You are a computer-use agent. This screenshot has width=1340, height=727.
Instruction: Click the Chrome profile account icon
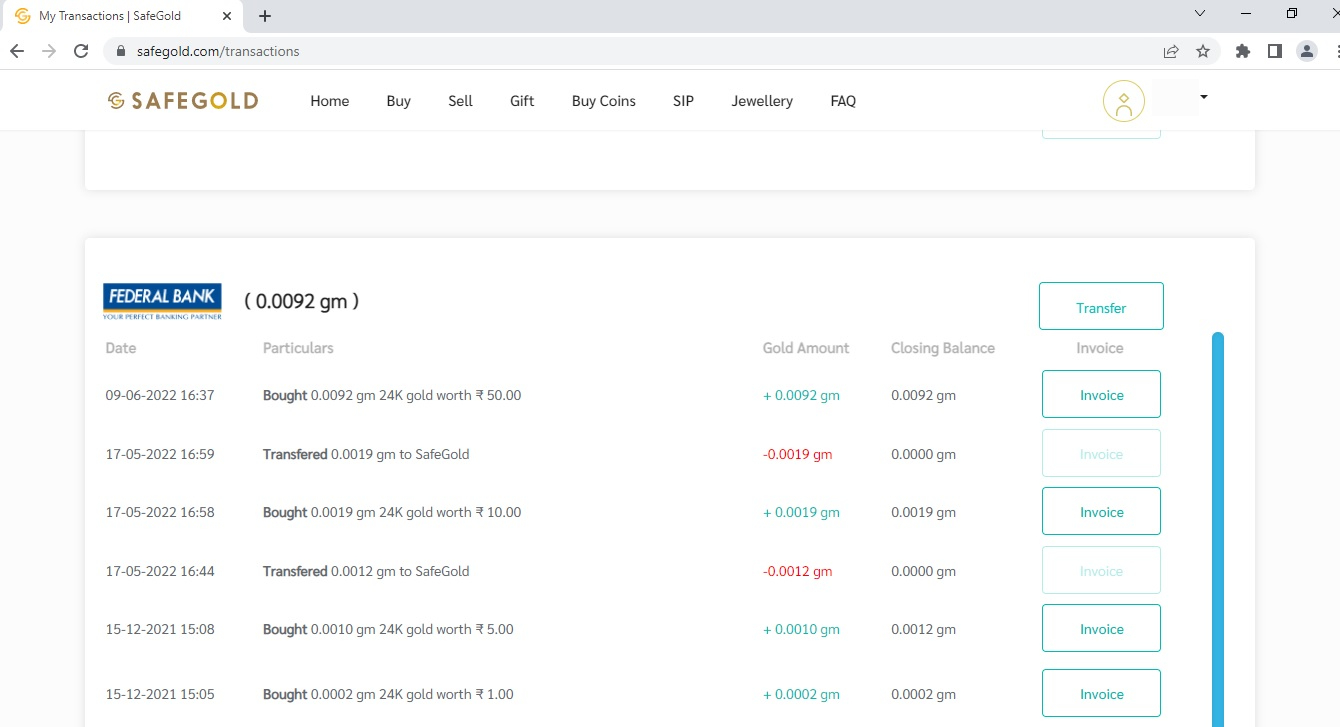coord(1307,51)
